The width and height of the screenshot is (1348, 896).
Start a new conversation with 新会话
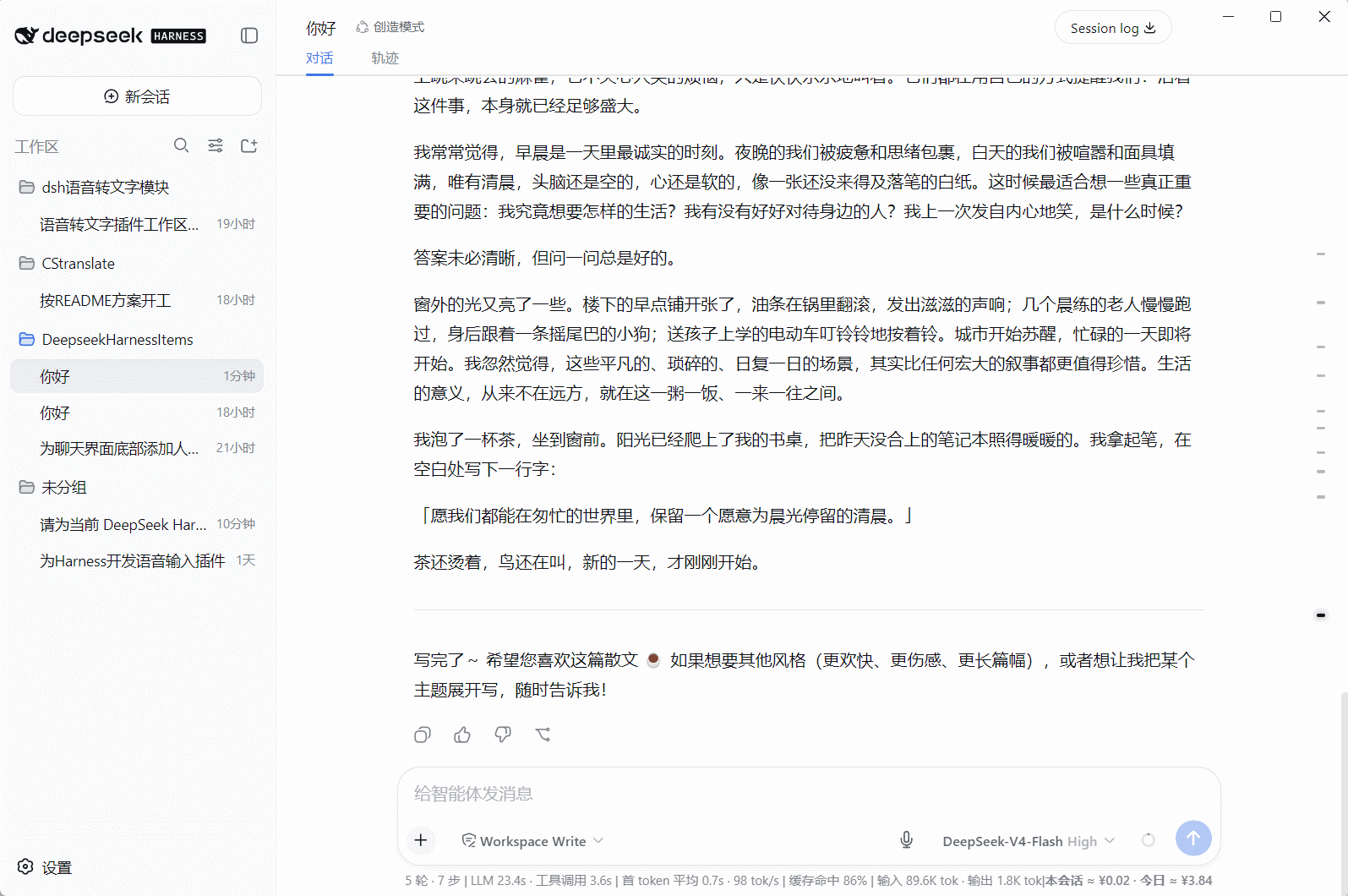pyautogui.click(x=137, y=96)
